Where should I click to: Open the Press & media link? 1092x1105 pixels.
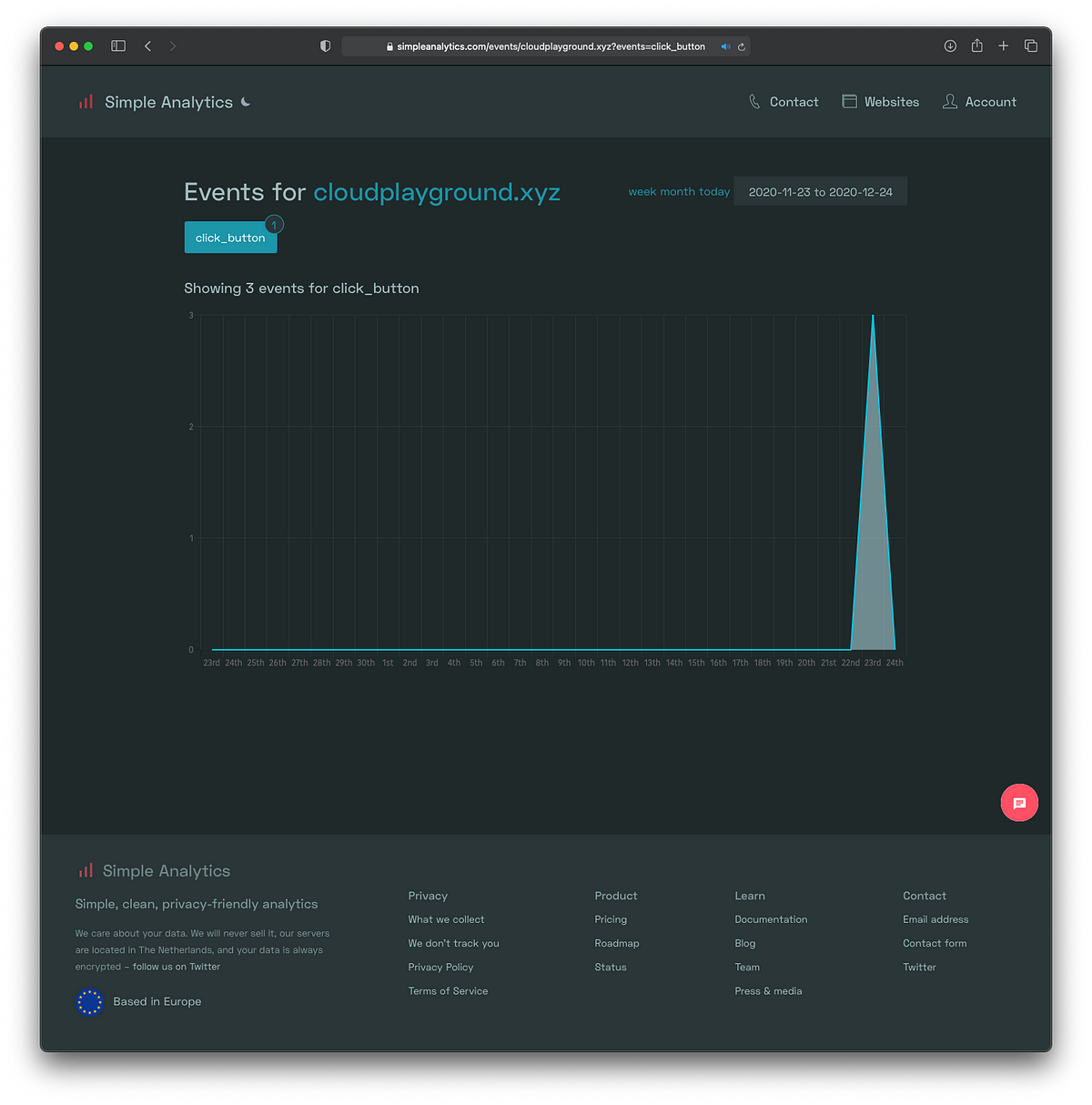[768, 991]
